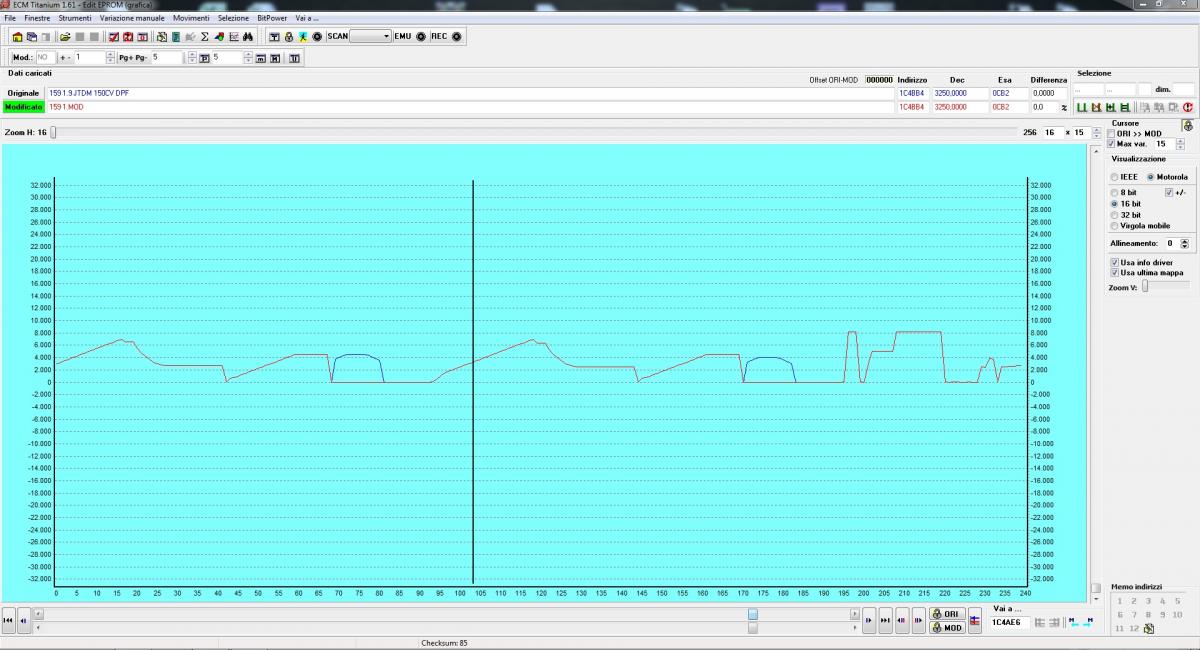Click the green calculator-like toolbar icon
Screen dimensions: 1200x650
coord(176,37)
